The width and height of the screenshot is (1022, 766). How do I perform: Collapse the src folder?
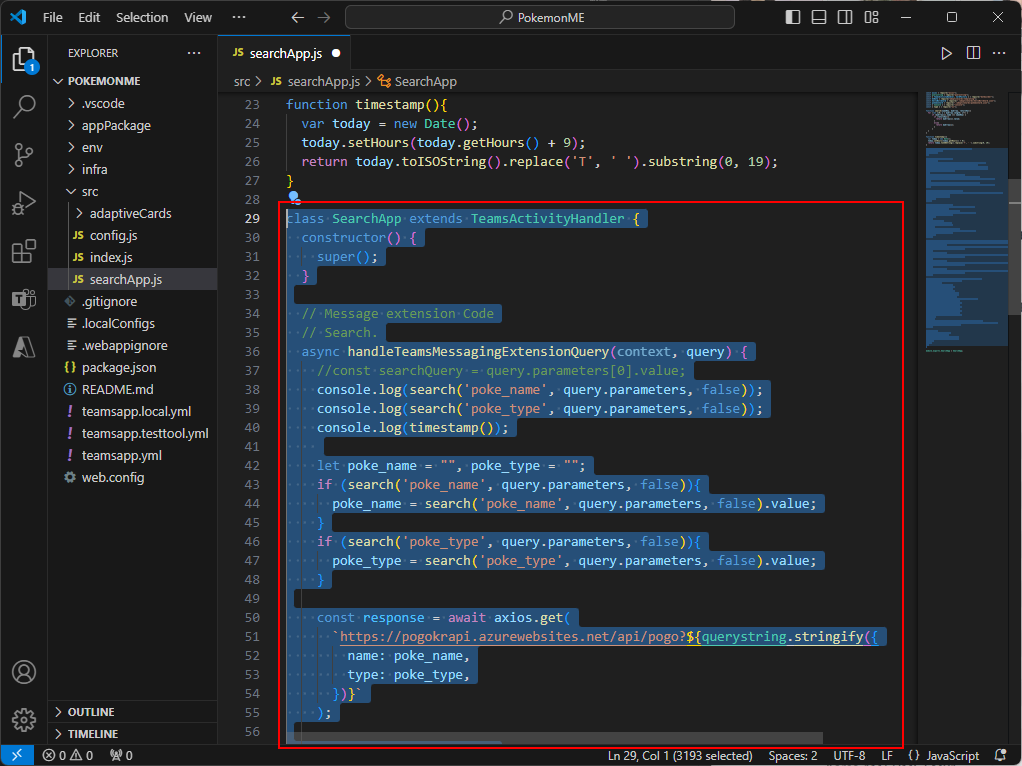pos(133,192)
